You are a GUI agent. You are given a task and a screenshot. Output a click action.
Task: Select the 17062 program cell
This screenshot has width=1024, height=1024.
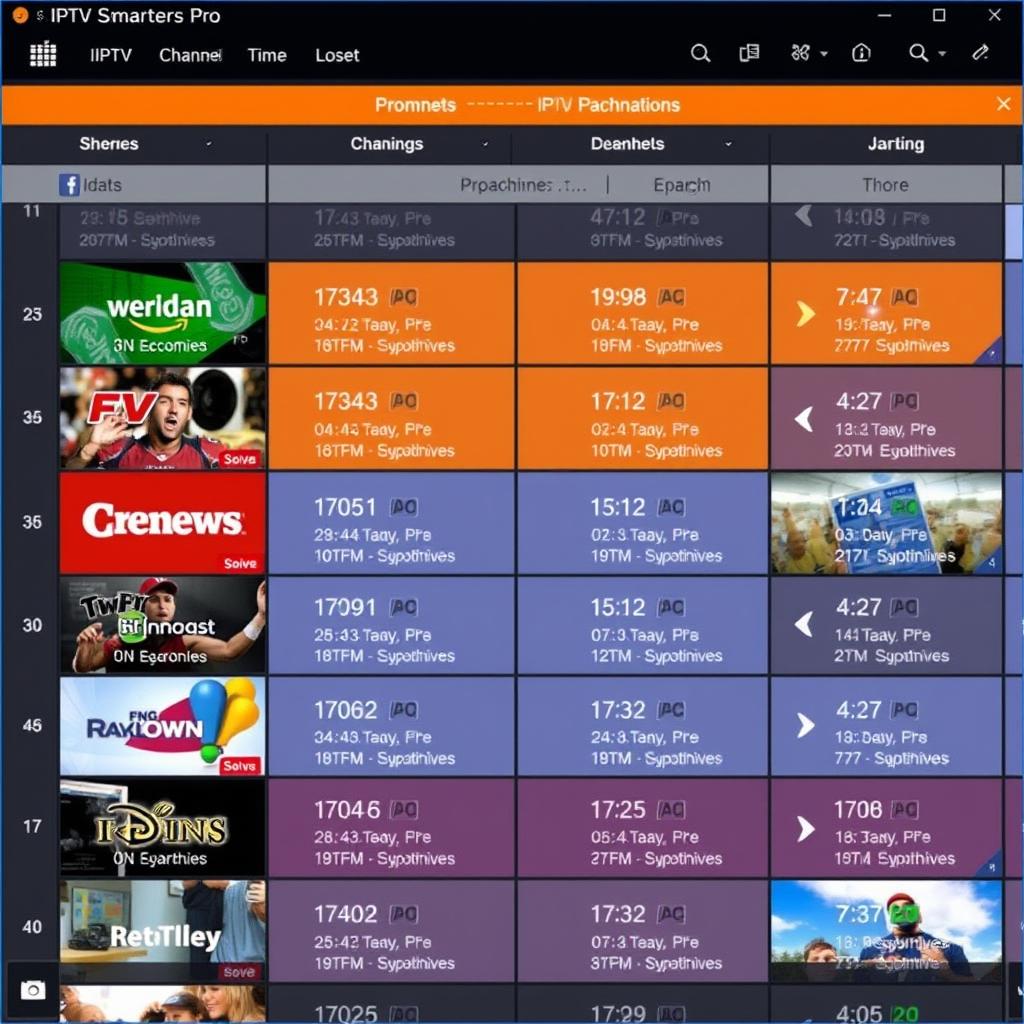tap(391, 726)
